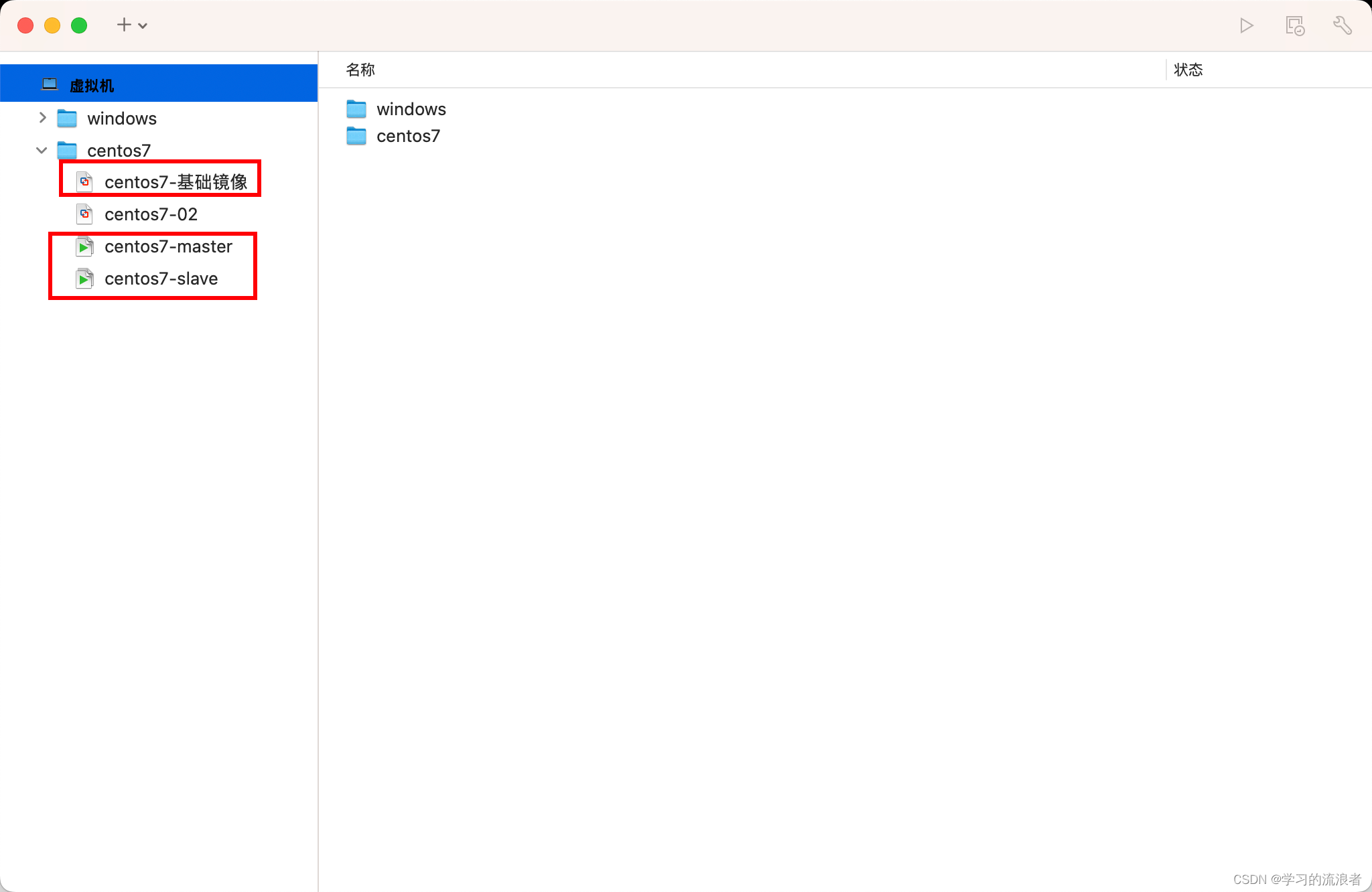Click the centos7-slave running VM icon
Screen dimensions: 1372x892
click(x=84, y=279)
